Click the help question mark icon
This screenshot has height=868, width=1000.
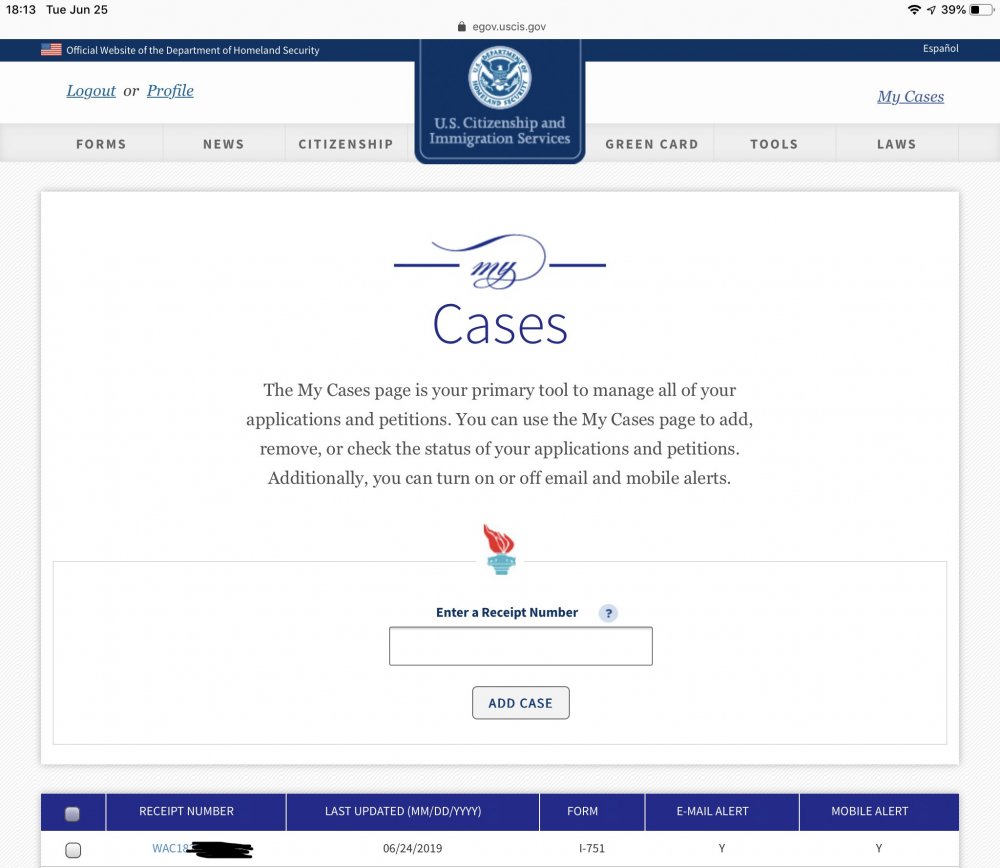pyautogui.click(x=608, y=613)
